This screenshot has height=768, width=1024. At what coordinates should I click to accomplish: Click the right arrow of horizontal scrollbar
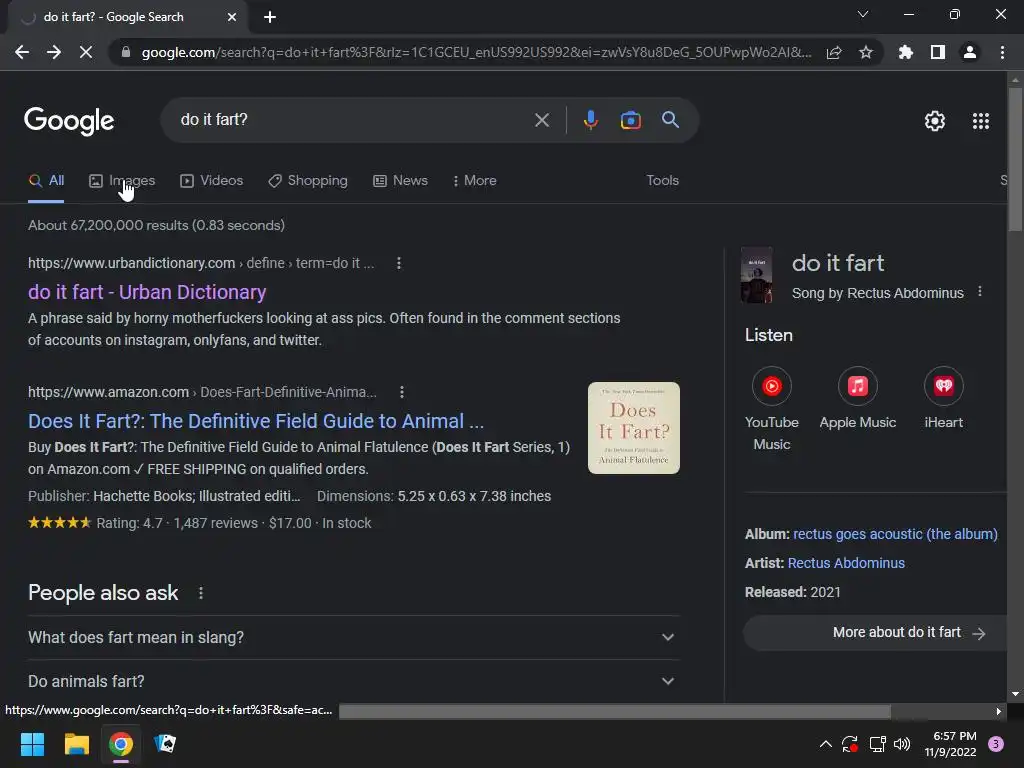(999, 711)
